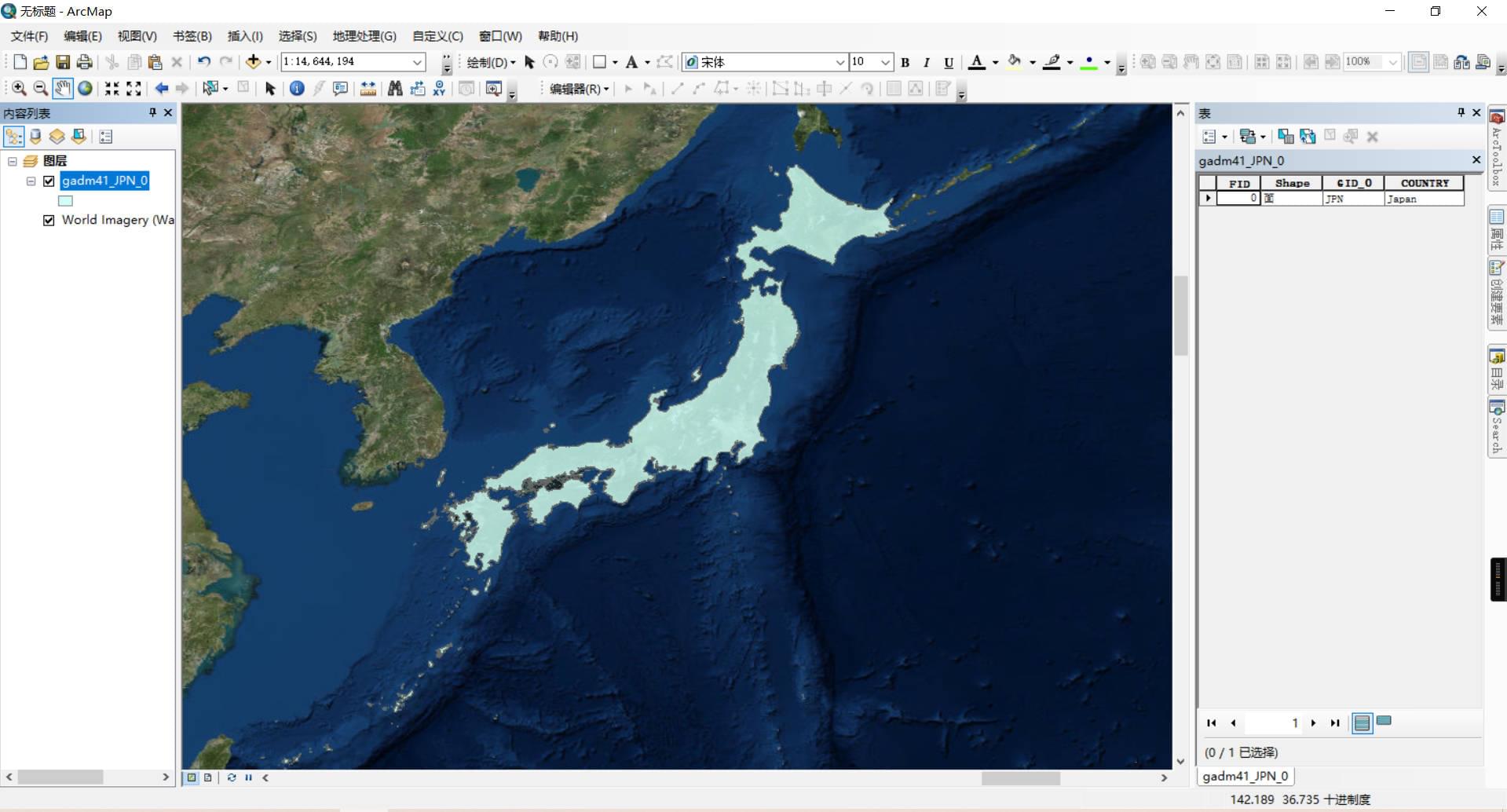Open the HTML Popup tool
The image size is (1507, 812).
coord(340,89)
